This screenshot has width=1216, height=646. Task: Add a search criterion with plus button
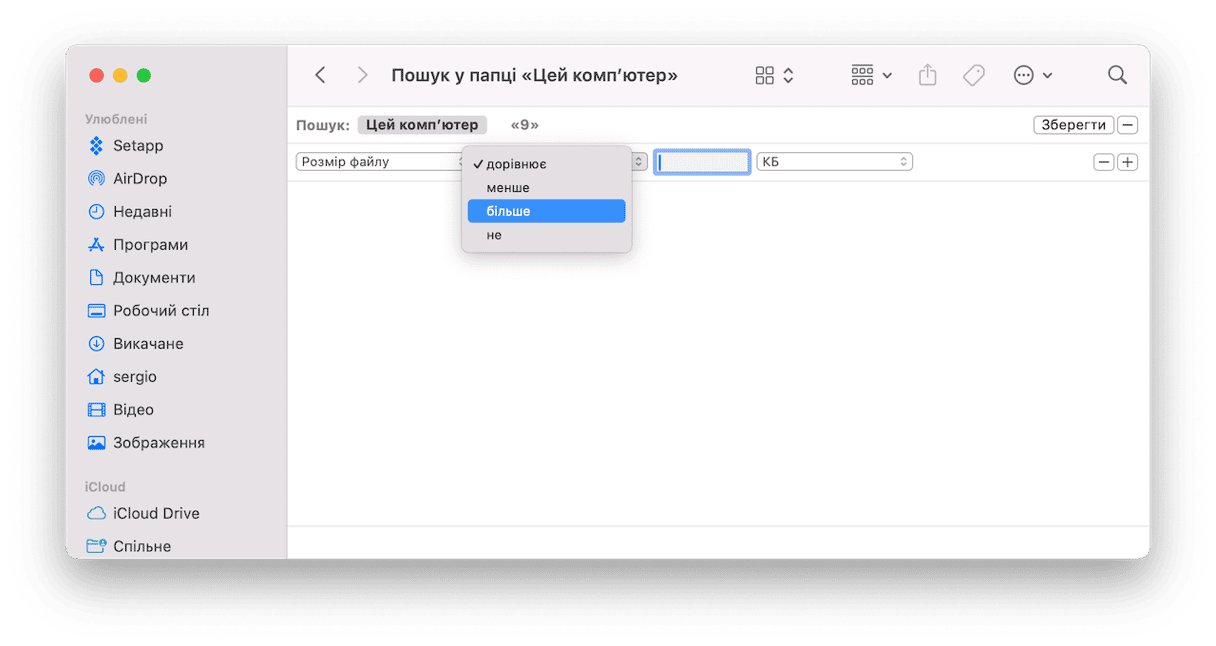[1128, 162]
